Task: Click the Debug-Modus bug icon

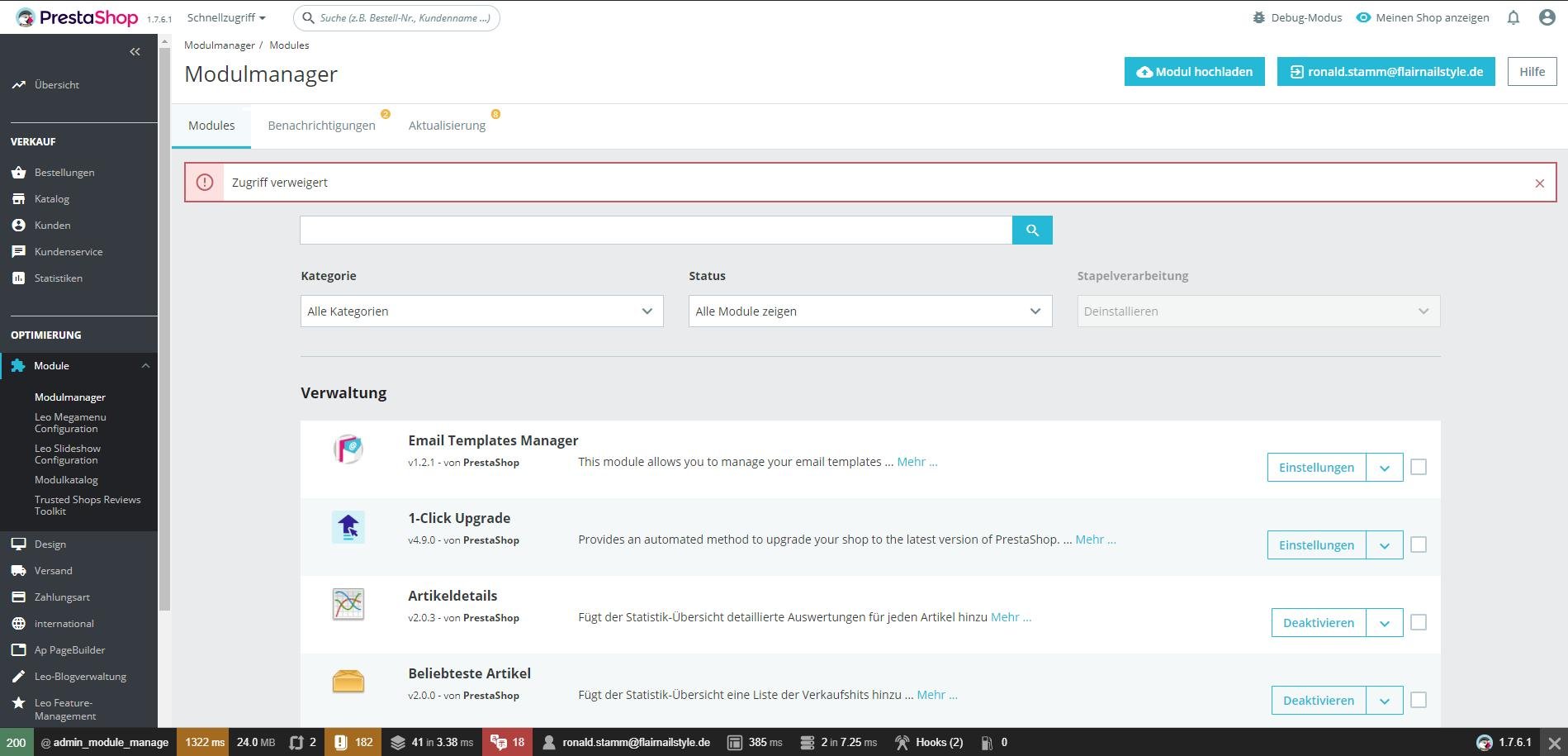Action: click(x=1259, y=17)
